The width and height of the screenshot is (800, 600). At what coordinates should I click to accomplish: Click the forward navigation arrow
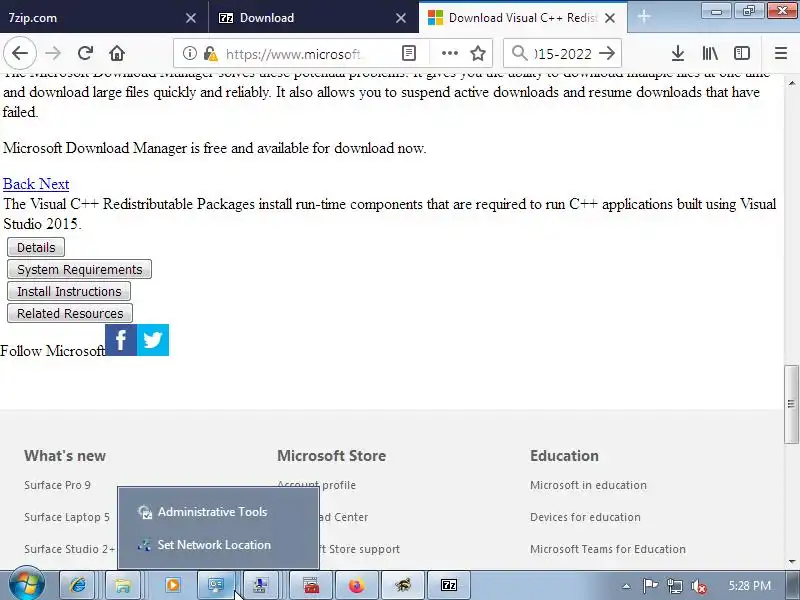53,53
